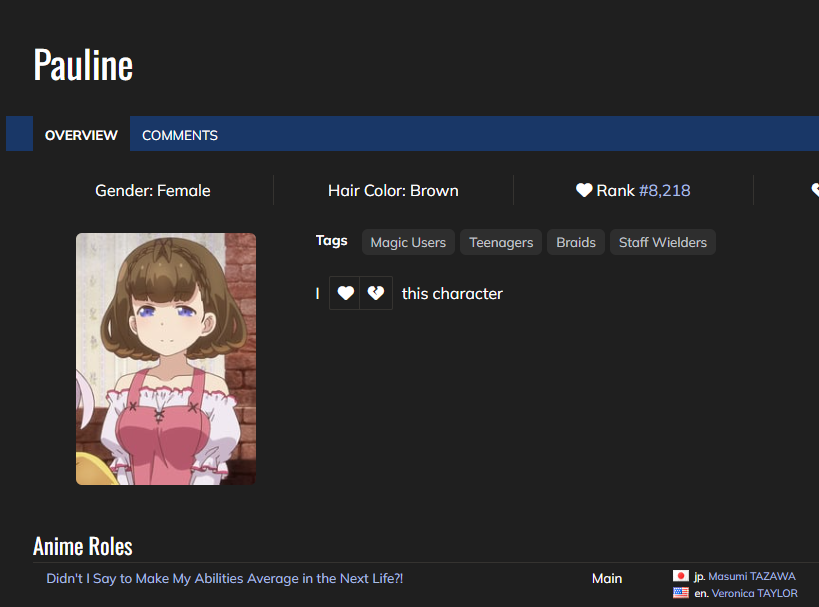Click the US flag icon
Image resolution: width=819 pixels, height=607 pixels.
681,593
